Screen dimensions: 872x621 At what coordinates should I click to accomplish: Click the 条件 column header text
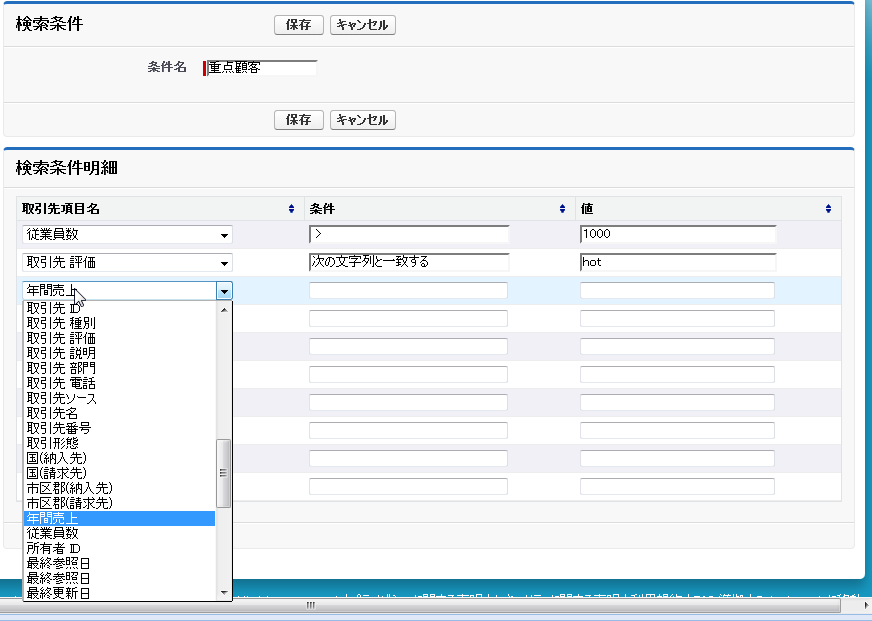point(322,208)
